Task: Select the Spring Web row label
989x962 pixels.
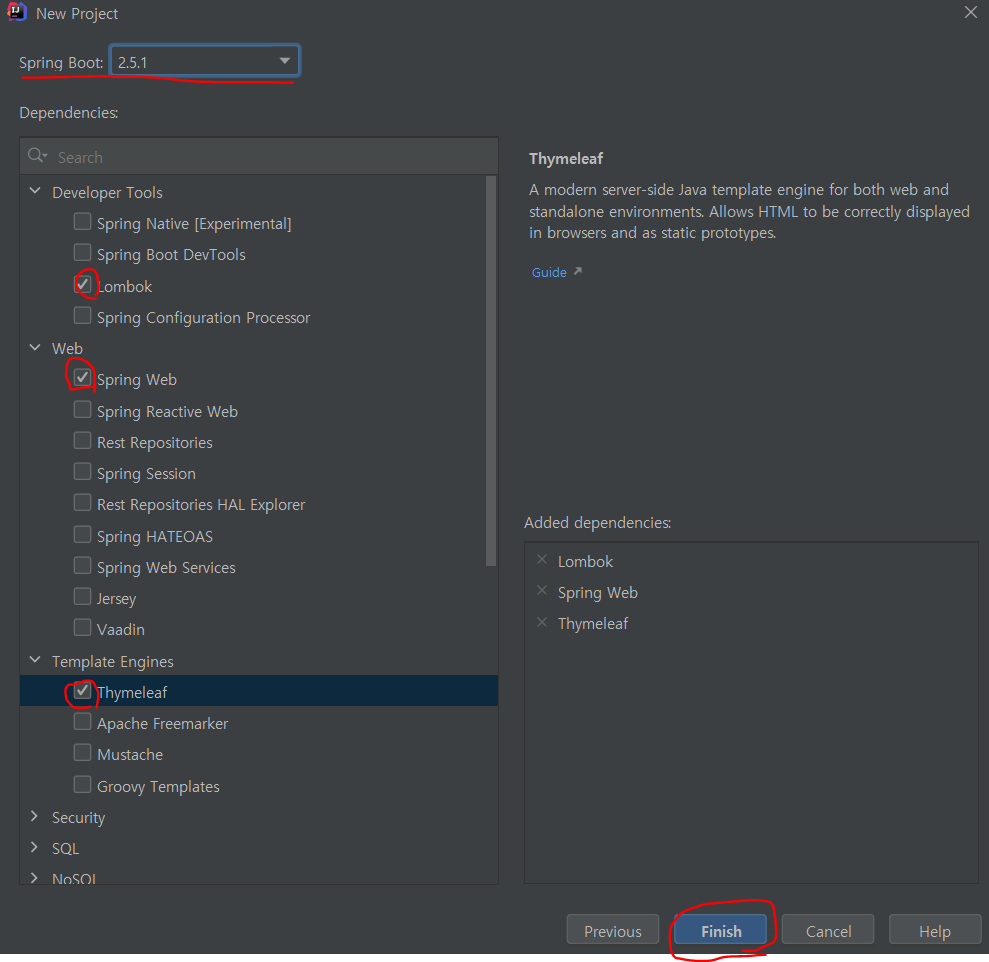Action: (x=136, y=379)
